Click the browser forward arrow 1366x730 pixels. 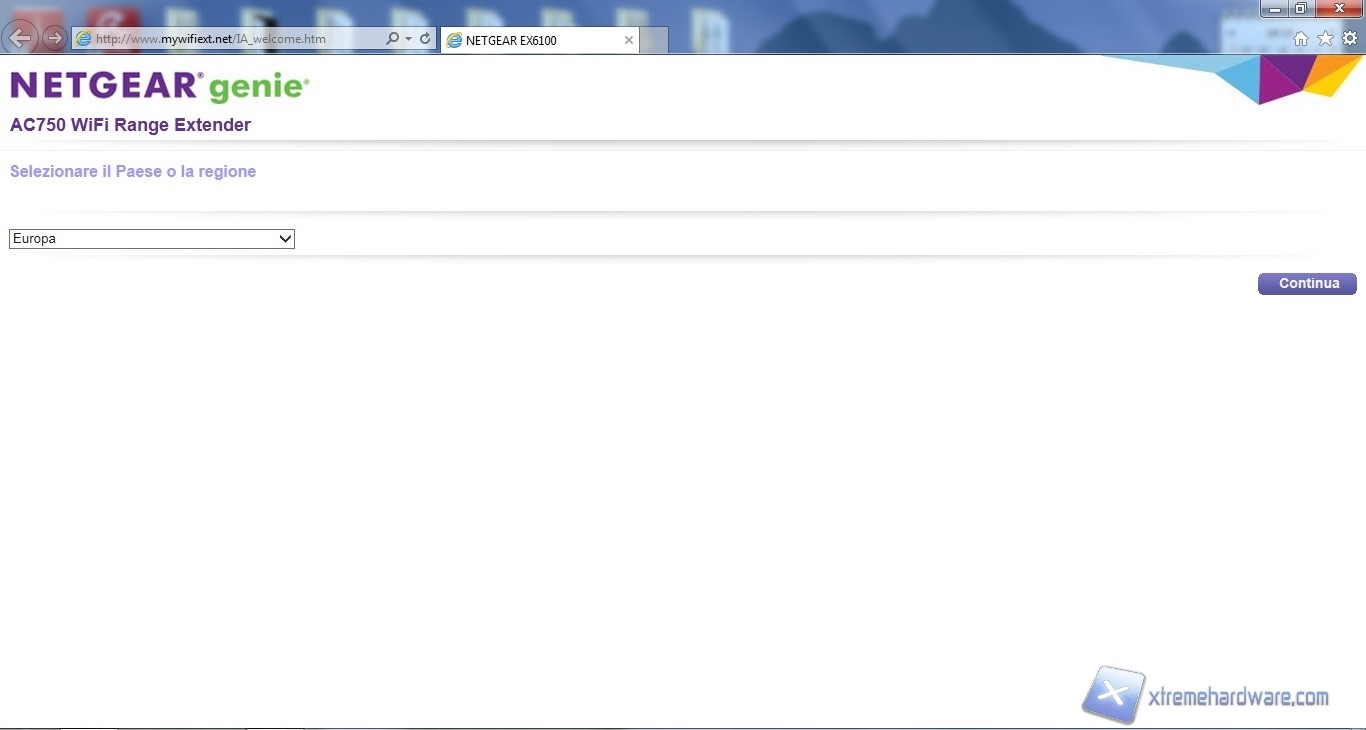coord(54,39)
